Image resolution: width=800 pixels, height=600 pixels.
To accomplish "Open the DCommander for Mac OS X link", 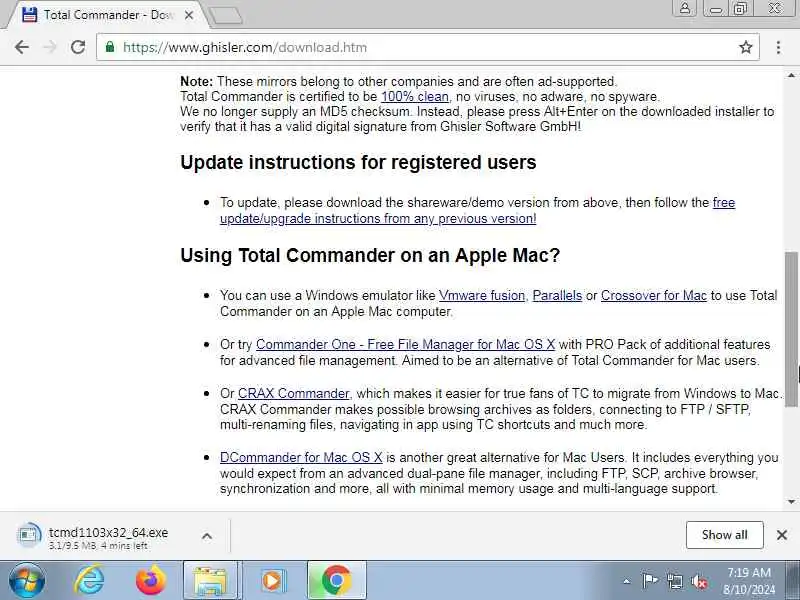I will click(301, 457).
